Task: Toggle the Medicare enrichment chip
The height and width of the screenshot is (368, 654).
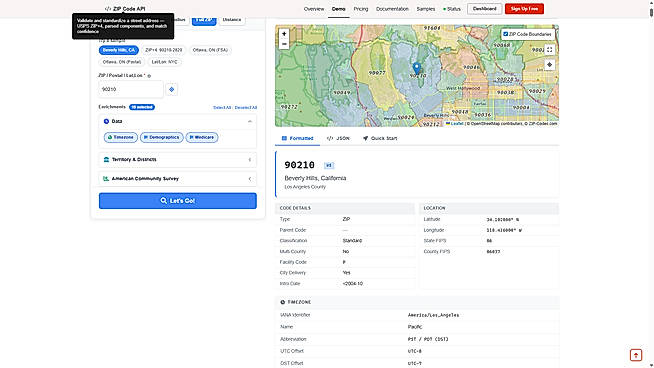Action: pyautogui.click(x=202, y=137)
